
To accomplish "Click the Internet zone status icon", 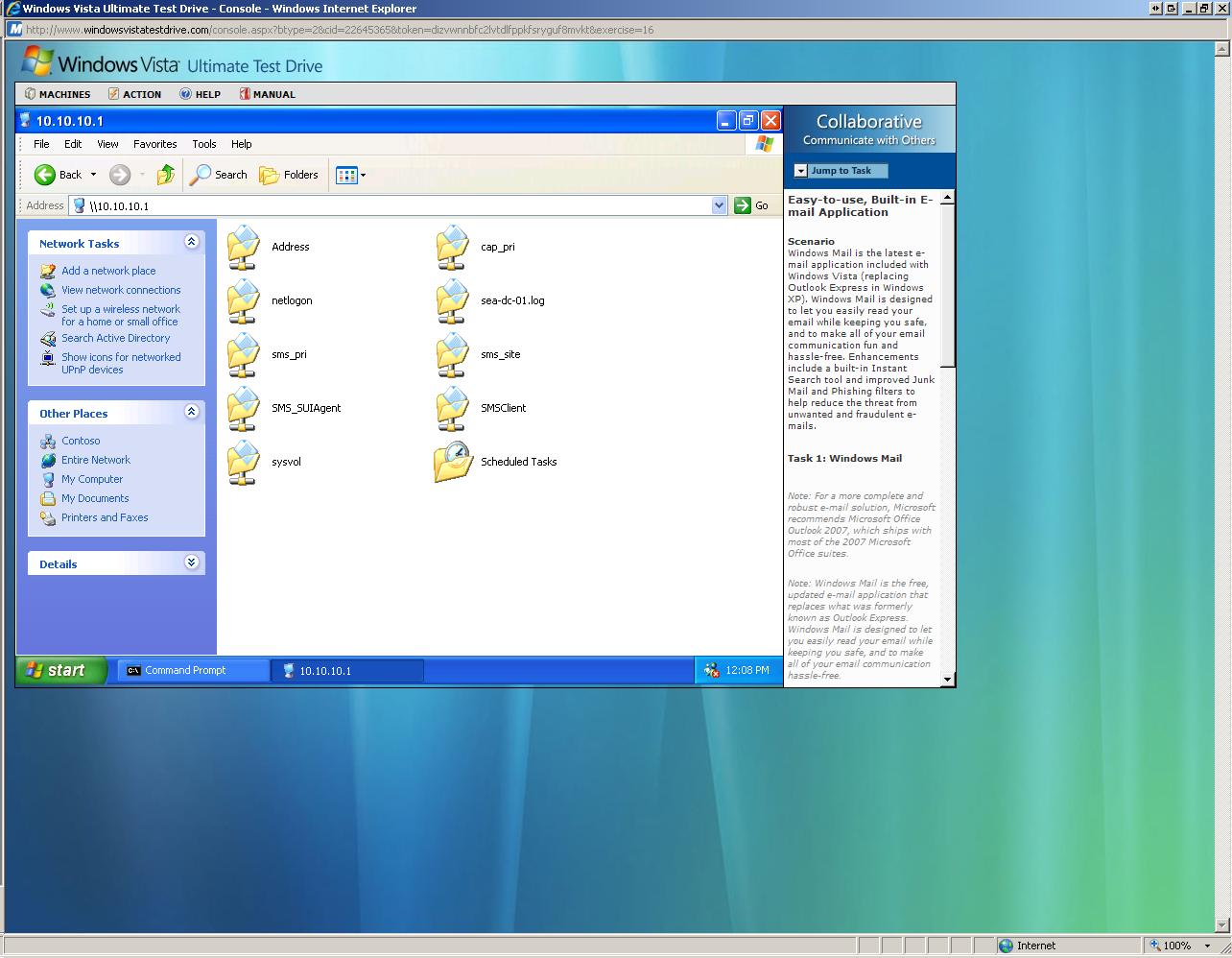I will tap(1006, 946).
